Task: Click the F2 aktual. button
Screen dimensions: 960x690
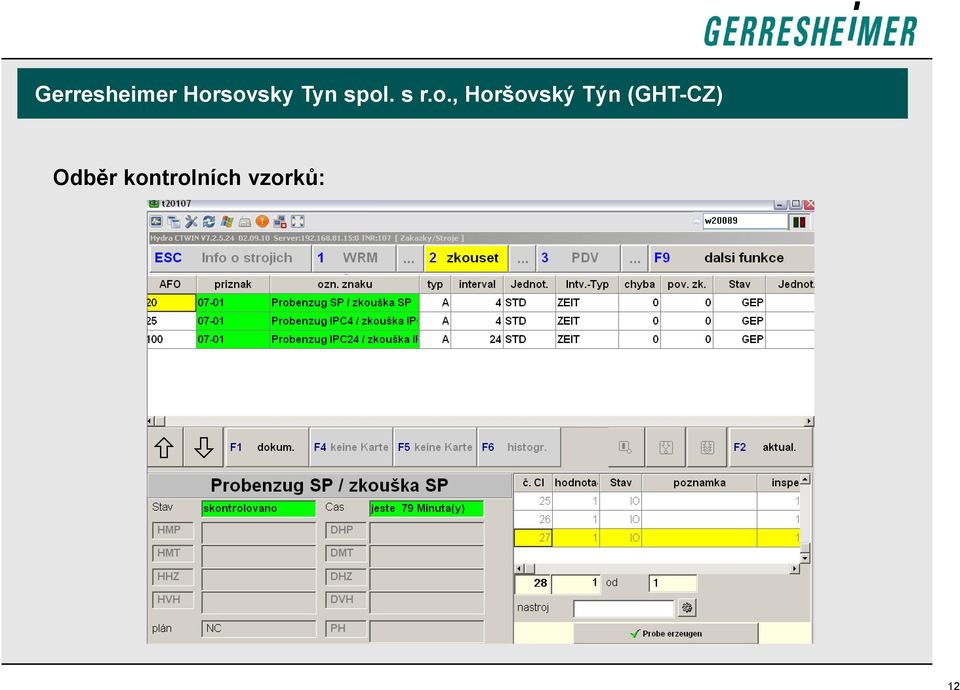Action: 770,448
